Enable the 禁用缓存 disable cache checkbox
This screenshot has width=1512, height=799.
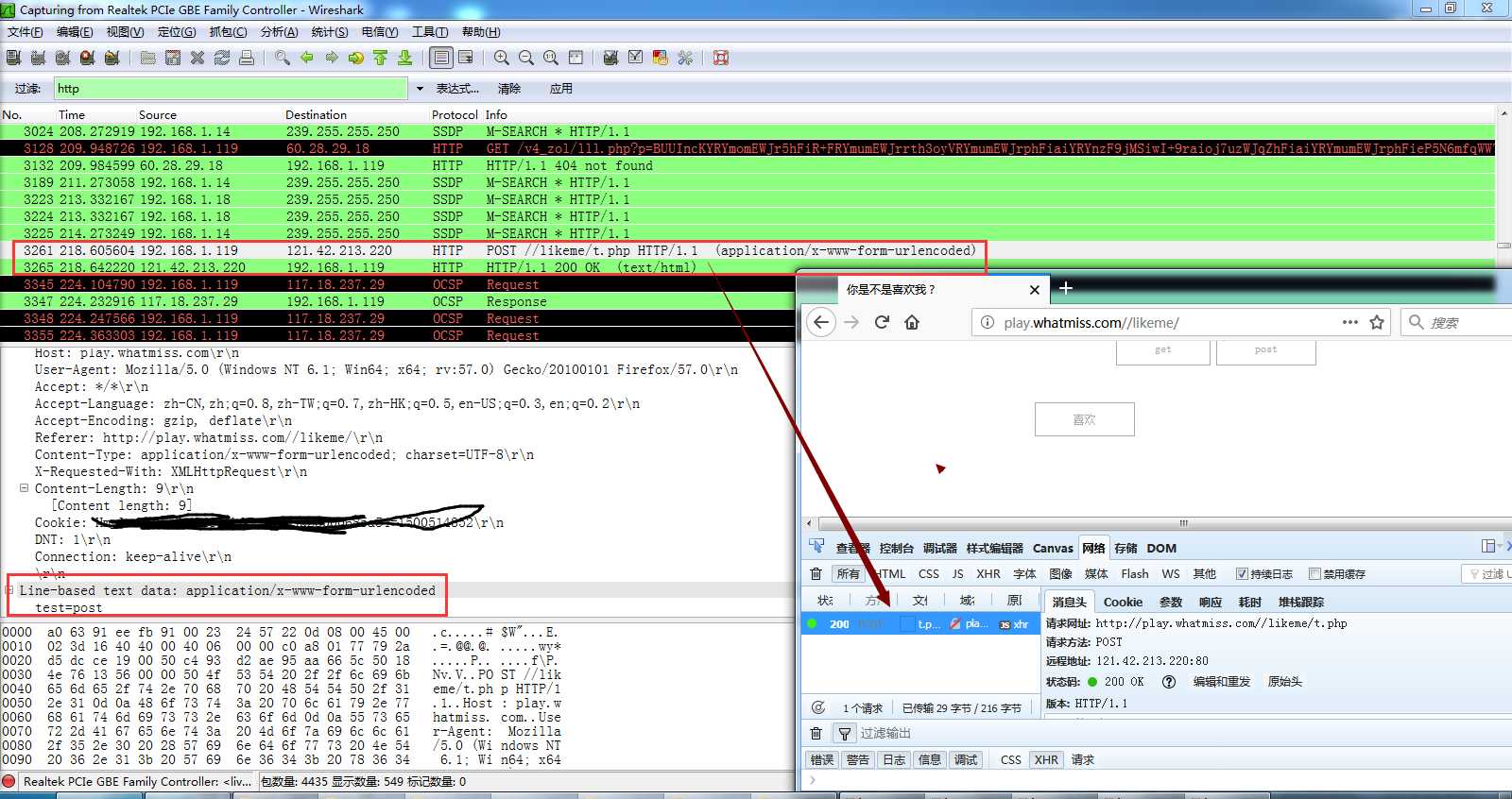tap(1314, 573)
